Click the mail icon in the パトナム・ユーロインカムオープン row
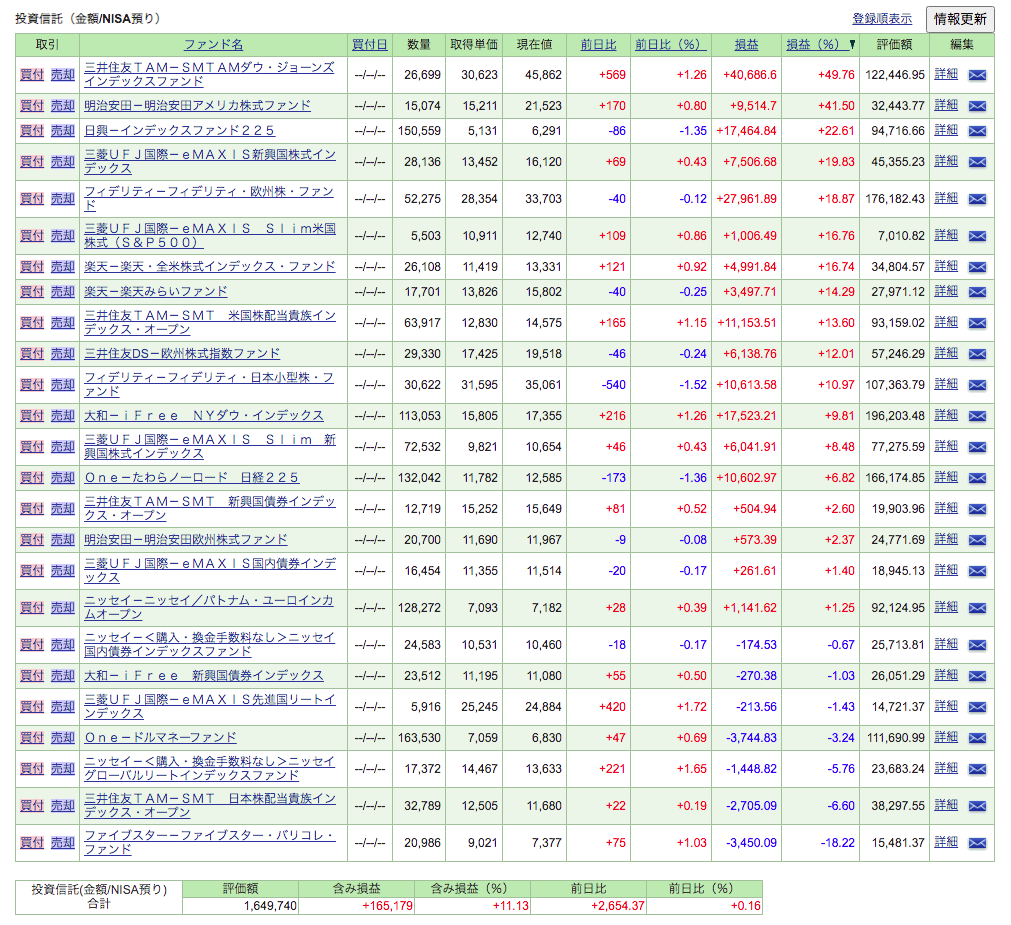This screenshot has width=1011, height=925. click(x=977, y=608)
